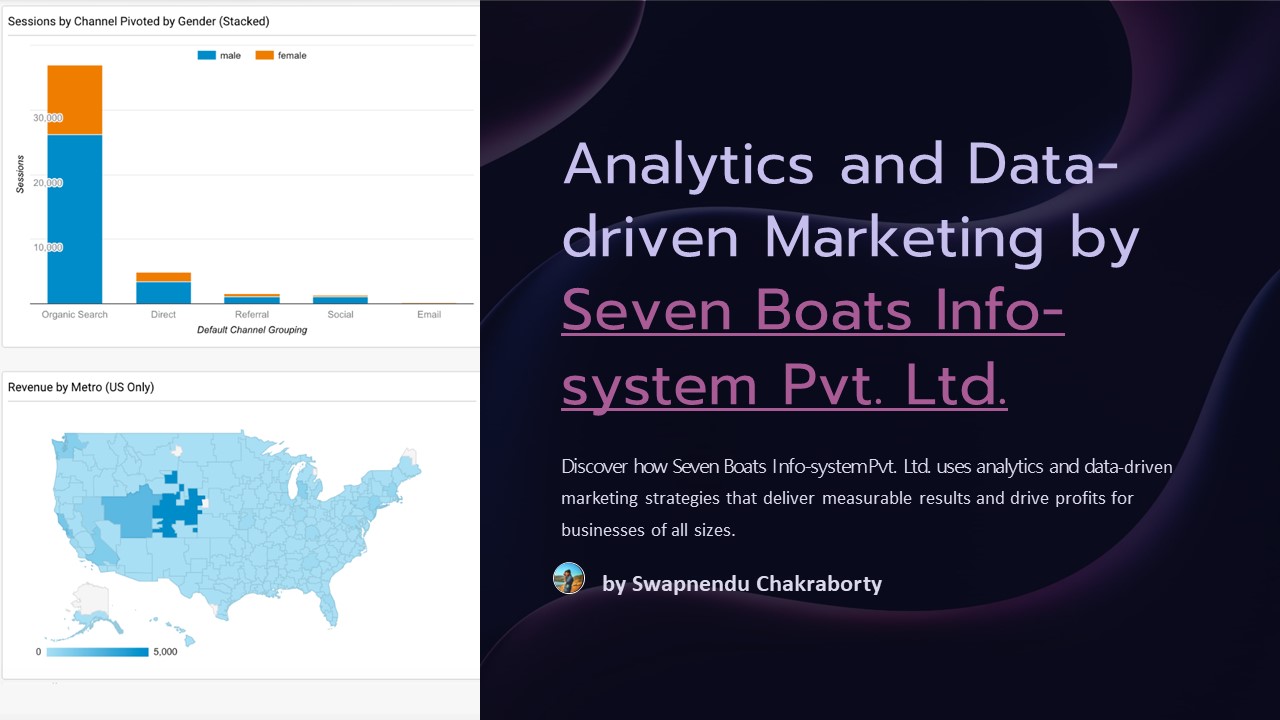Click the 'female' legend label
1280x720 pixels.
tap(292, 55)
